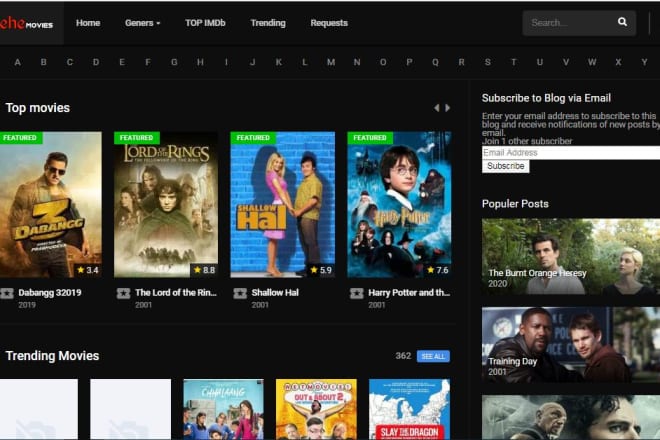This screenshot has width=660, height=440.
Task: Click the Shallow Hal title link
Action: 275,293
